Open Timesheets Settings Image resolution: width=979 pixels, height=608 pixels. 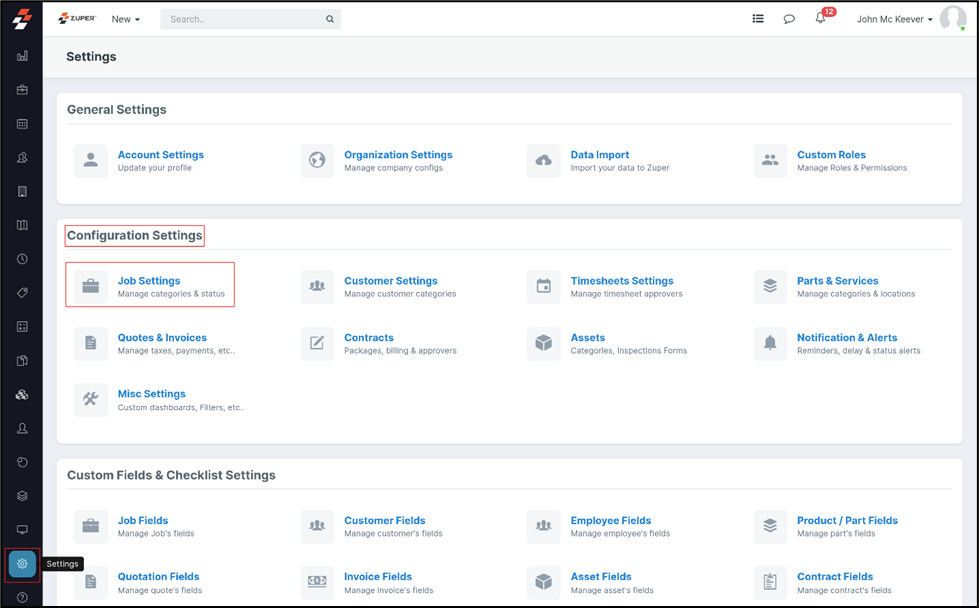[x=621, y=281]
